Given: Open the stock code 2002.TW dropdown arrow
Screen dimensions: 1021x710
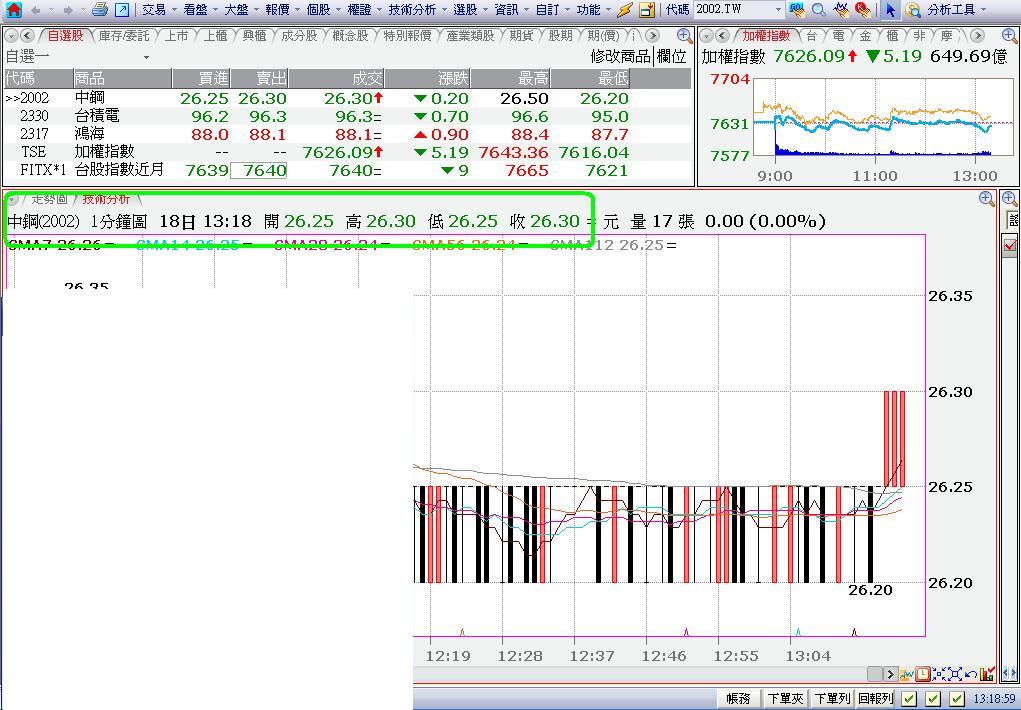Looking at the screenshot, I should coord(778,10).
